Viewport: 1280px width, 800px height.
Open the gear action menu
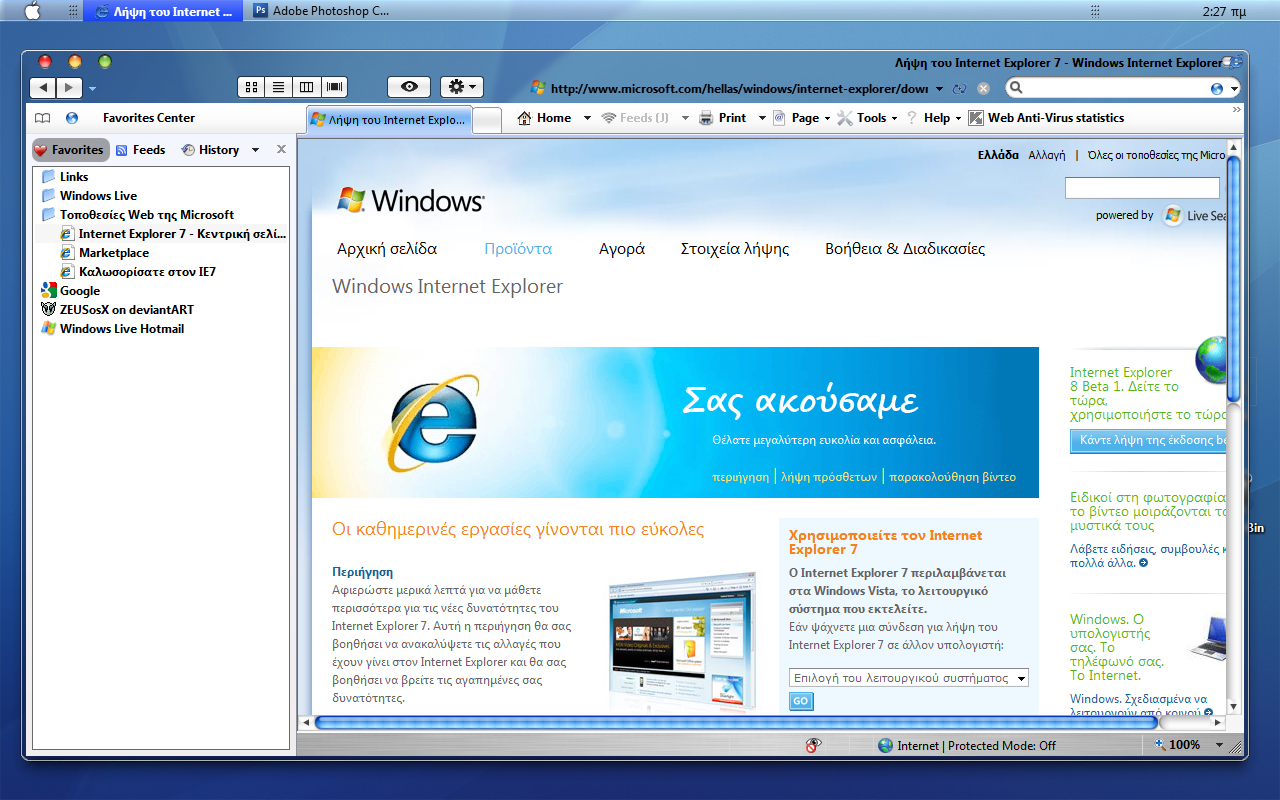coord(461,87)
